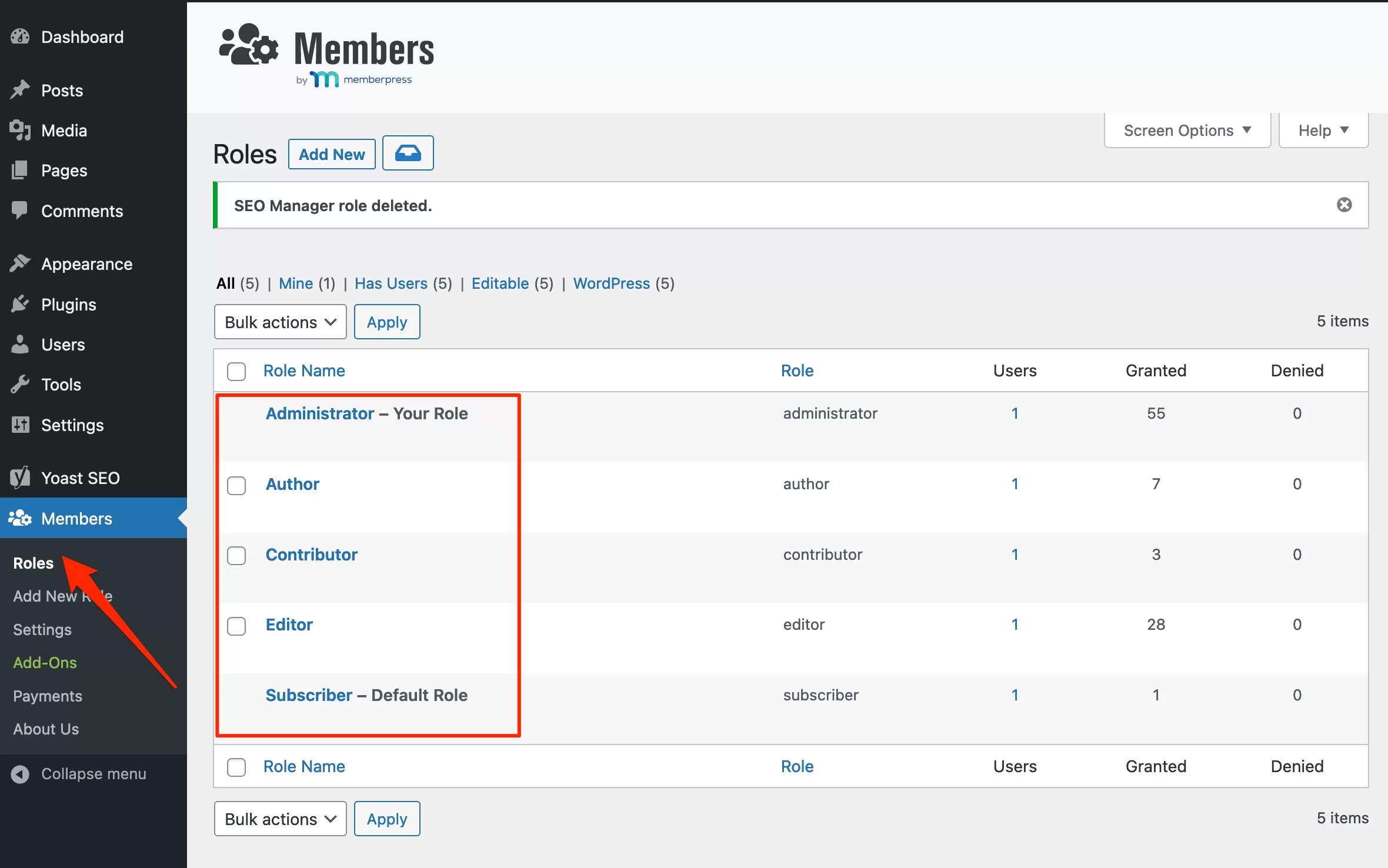Sort by Role Name column header
This screenshot has width=1388, height=868.
point(304,370)
